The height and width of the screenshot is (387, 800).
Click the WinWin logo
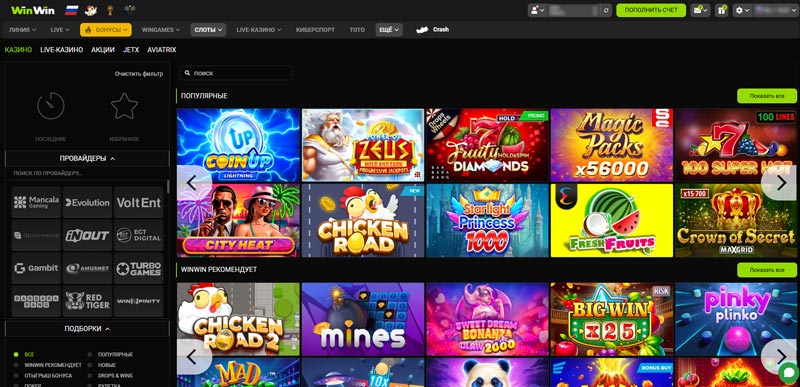point(33,10)
